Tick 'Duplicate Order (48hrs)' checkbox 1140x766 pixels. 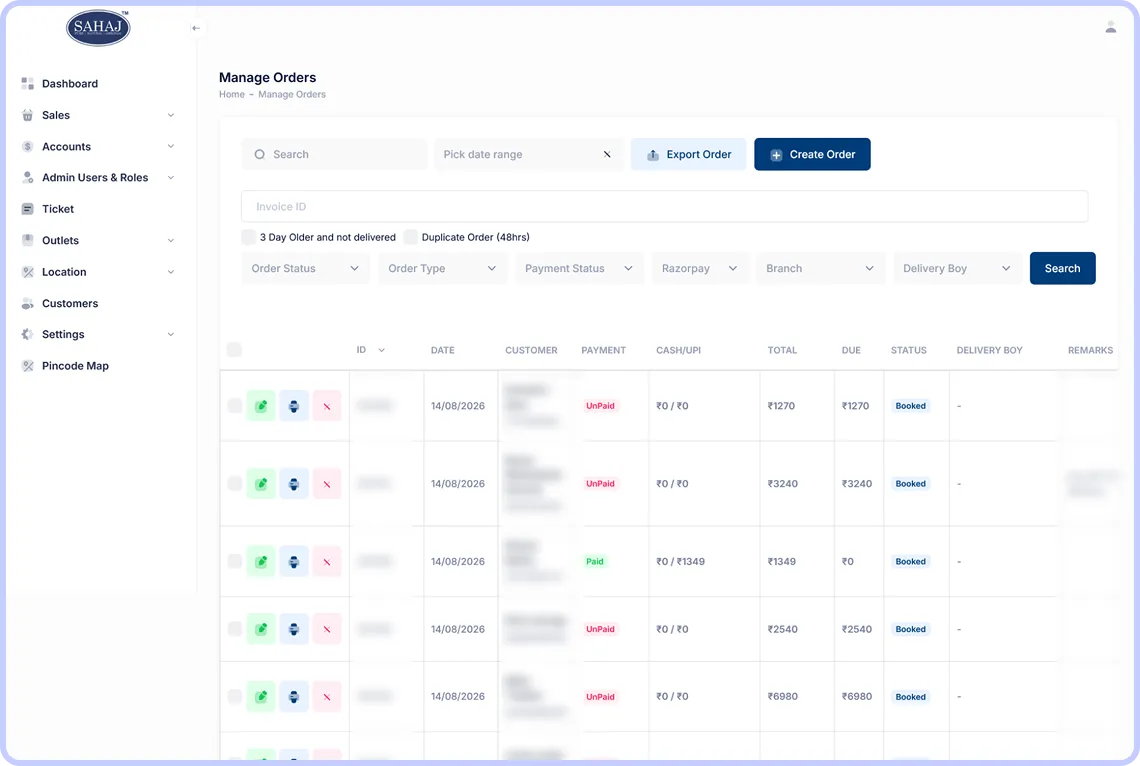point(411,237)
